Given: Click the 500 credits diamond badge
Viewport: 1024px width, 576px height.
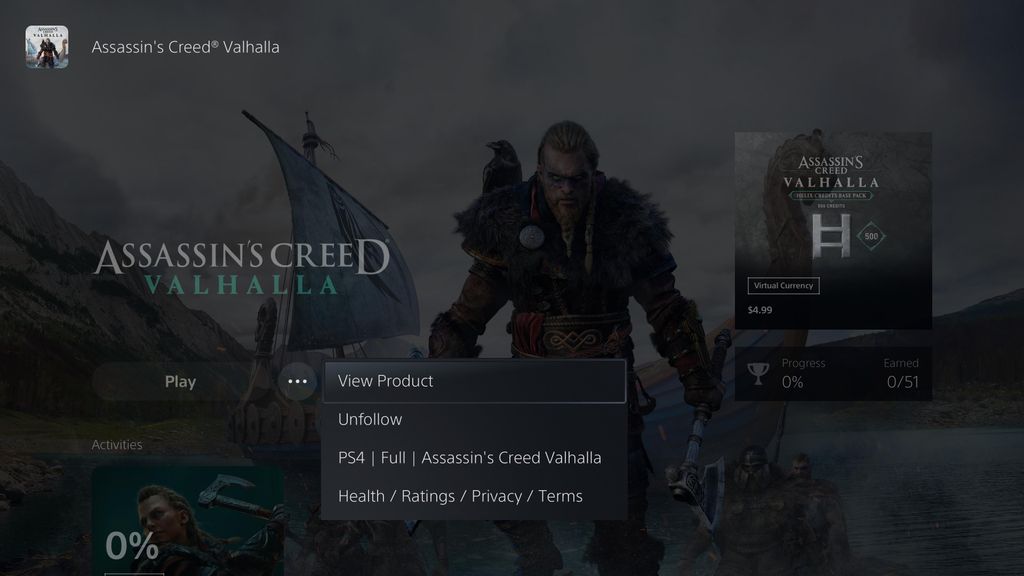Looking at the screenshot, I should tap(871, 236).
